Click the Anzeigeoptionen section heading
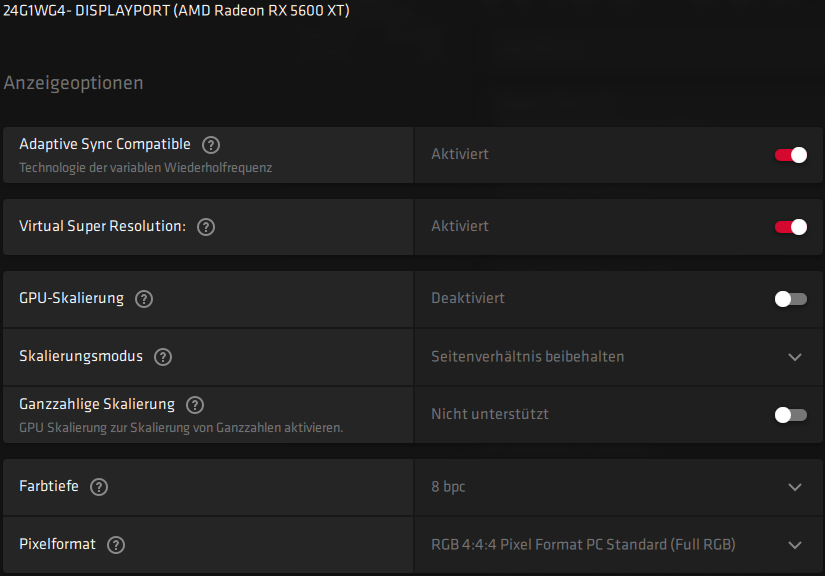 (x=73, y=83)
